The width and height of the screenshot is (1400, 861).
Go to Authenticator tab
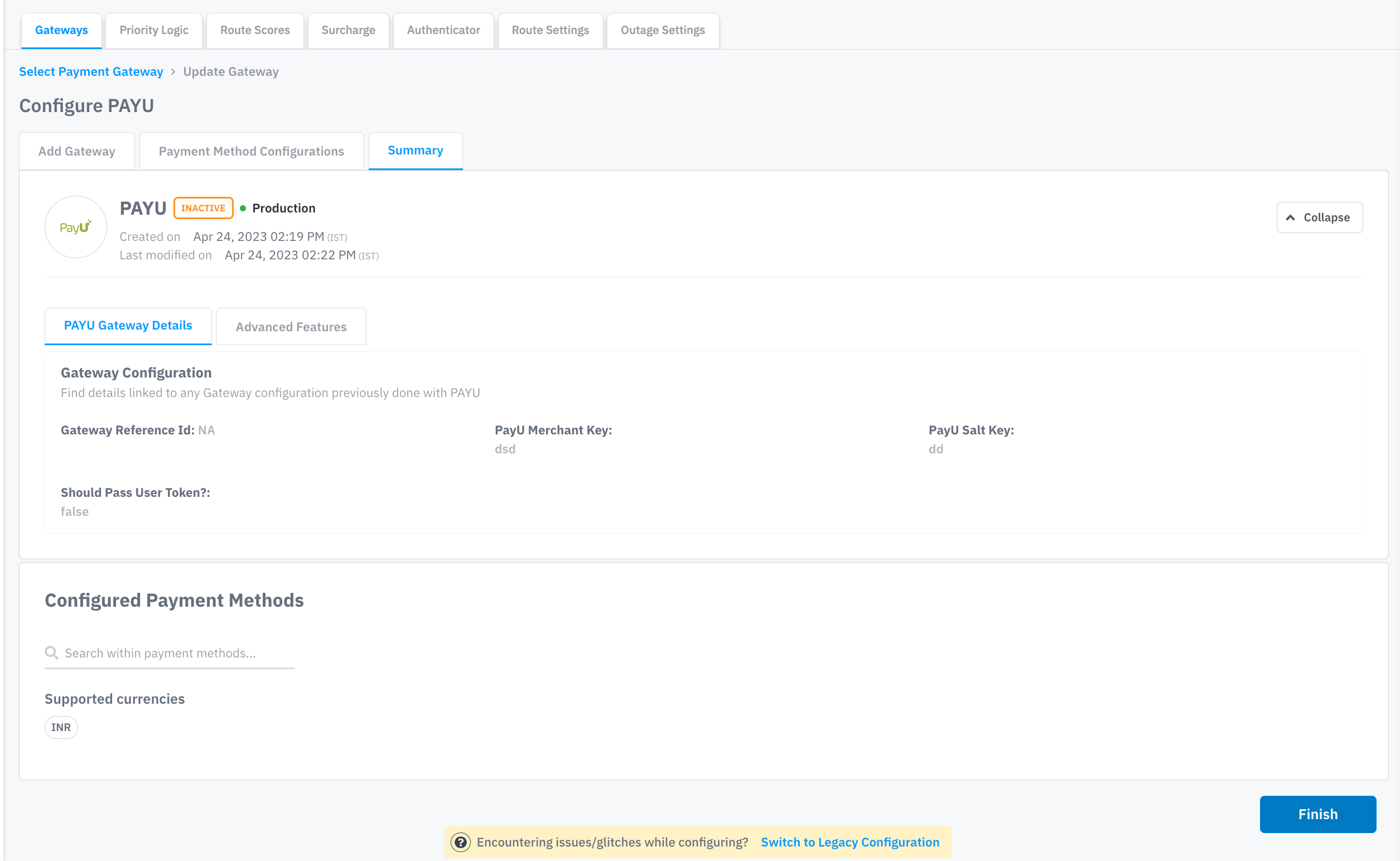click(443, 30)
